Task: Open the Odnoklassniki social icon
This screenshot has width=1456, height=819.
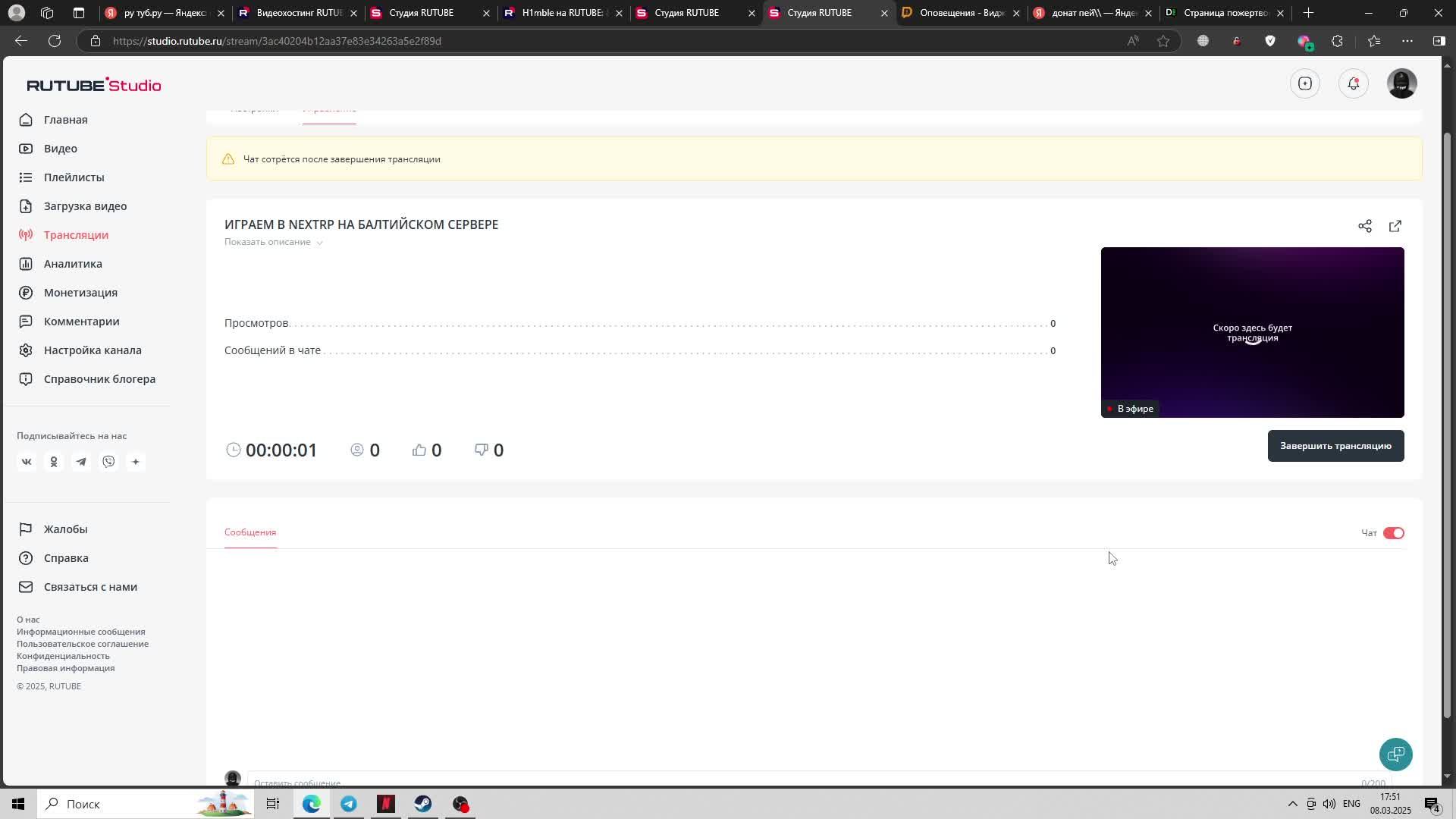Action: pyautogui.click(x=54, y=462)
